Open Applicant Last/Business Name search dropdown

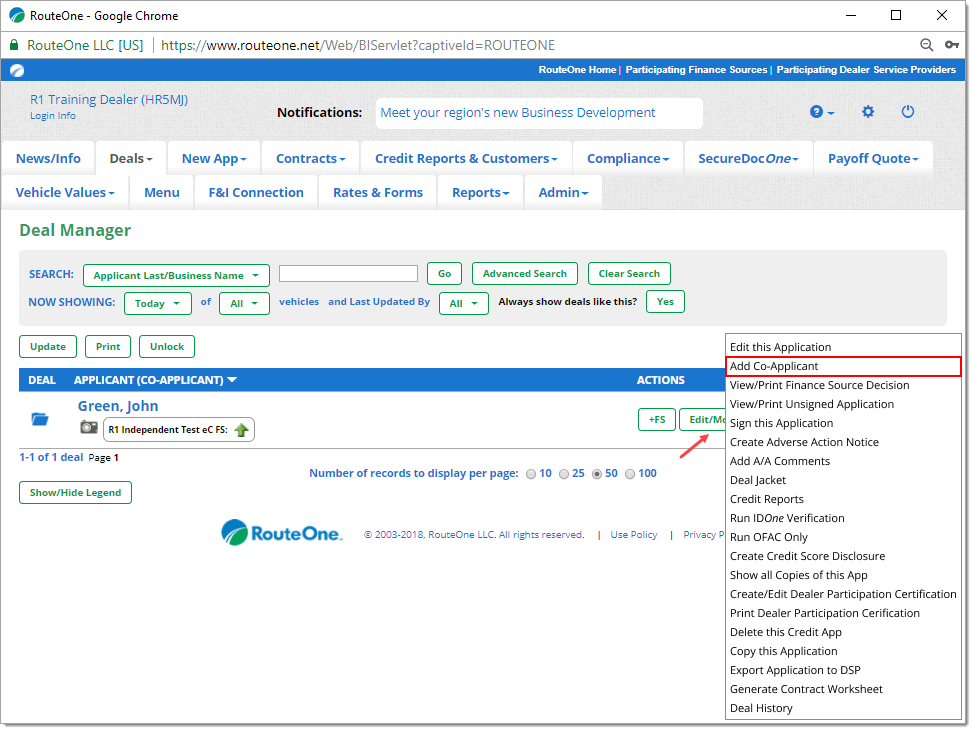tap(176, 276)
